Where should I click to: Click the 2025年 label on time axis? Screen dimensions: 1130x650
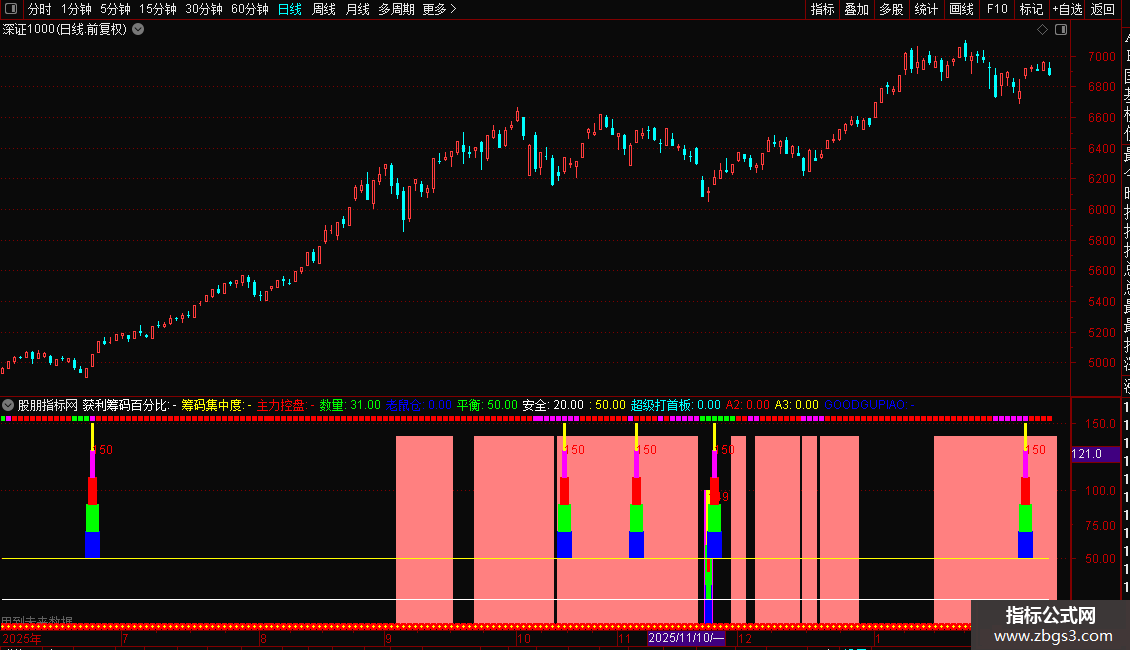[22, 639]
